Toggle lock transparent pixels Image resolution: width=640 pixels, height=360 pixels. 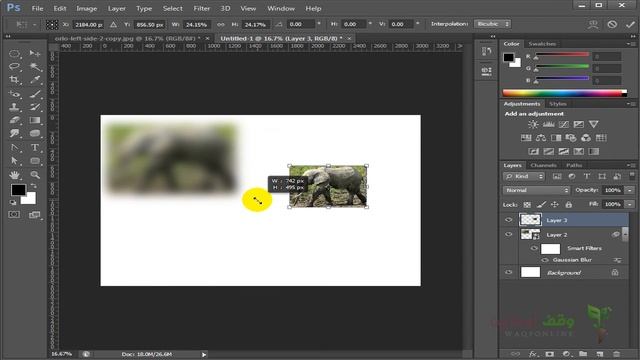pos(527,204)
